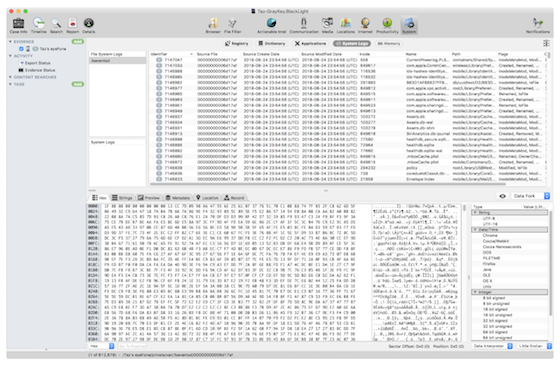Select the .fseventsd entry under File System Logs
The height and width of the screenshot is (367, 560).
coord(117,60)
